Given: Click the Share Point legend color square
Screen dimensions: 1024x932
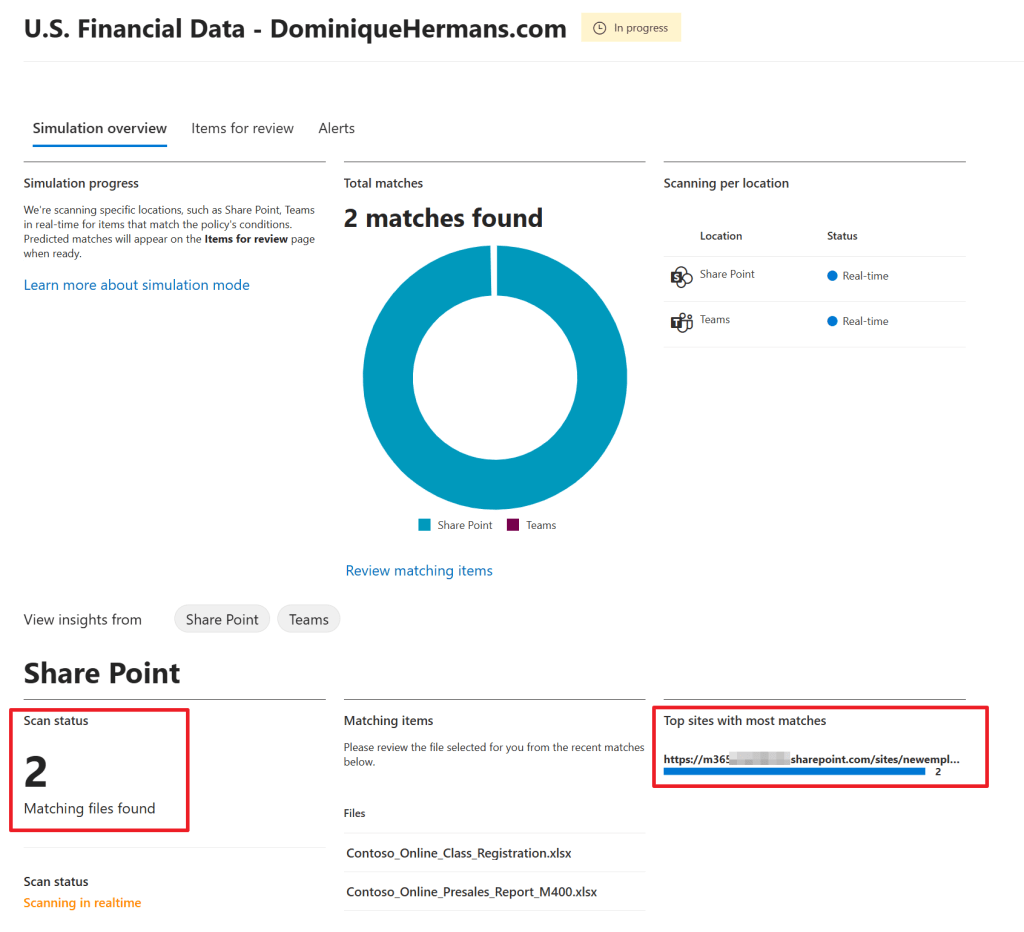Looking at the screenshot, I should pyautogui.click(x=424, y=525).
